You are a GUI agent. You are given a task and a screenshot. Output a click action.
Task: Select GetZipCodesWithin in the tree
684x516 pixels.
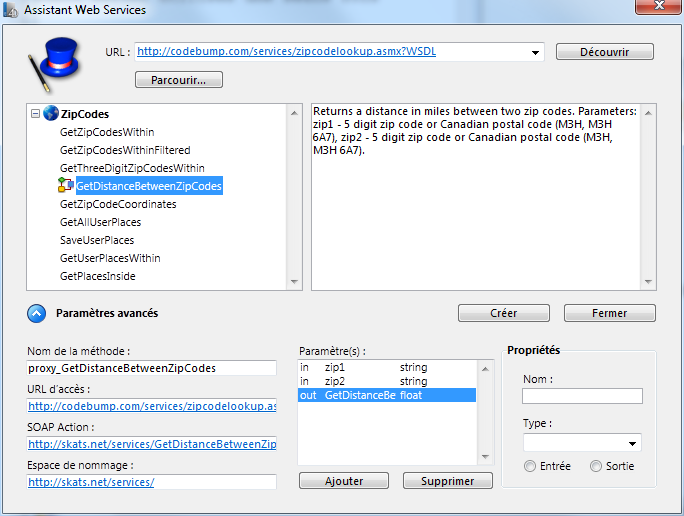coord(107,132)
